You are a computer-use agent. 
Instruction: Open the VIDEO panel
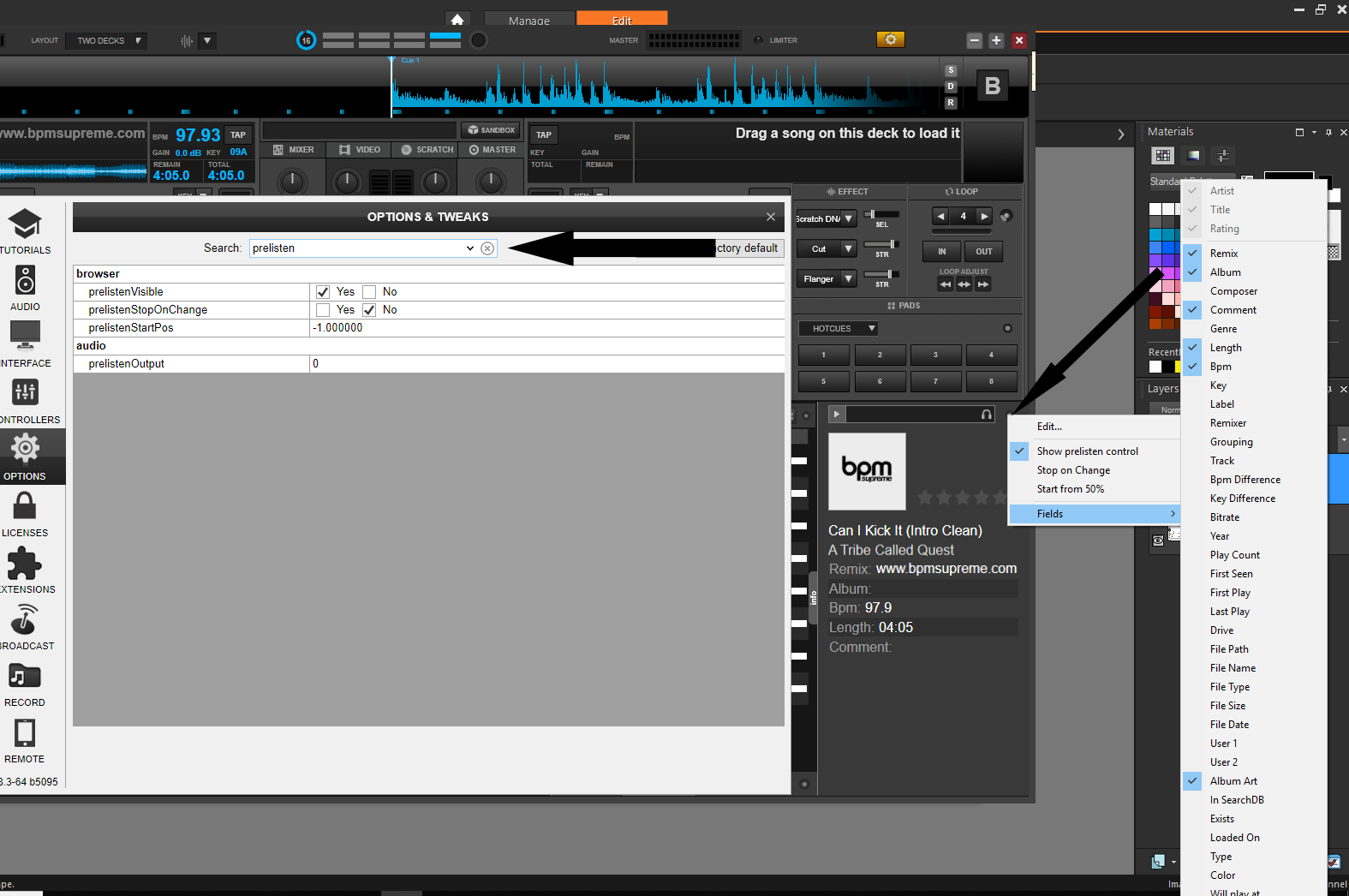(359, 150)
